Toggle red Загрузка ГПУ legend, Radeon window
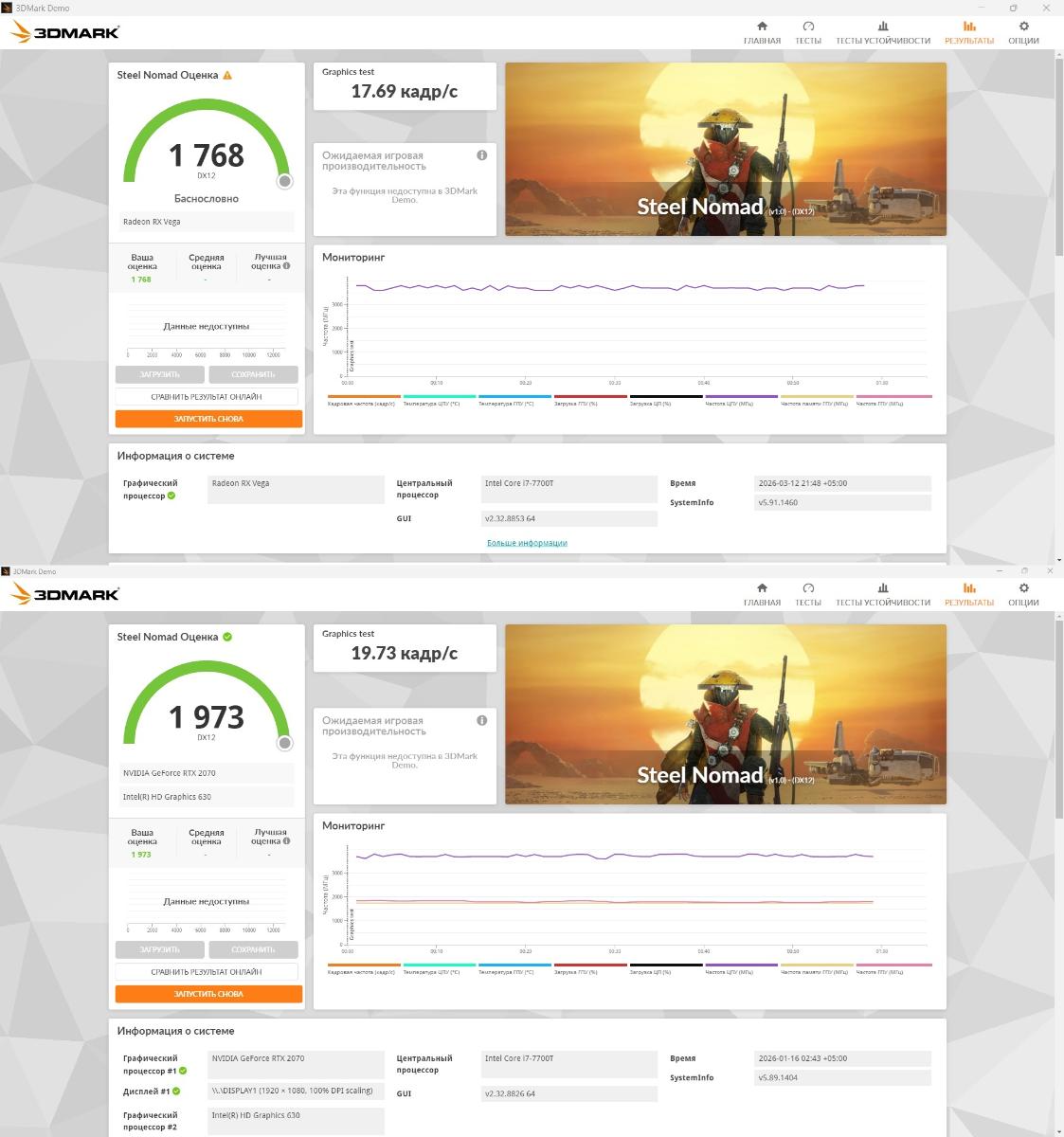 590,400
